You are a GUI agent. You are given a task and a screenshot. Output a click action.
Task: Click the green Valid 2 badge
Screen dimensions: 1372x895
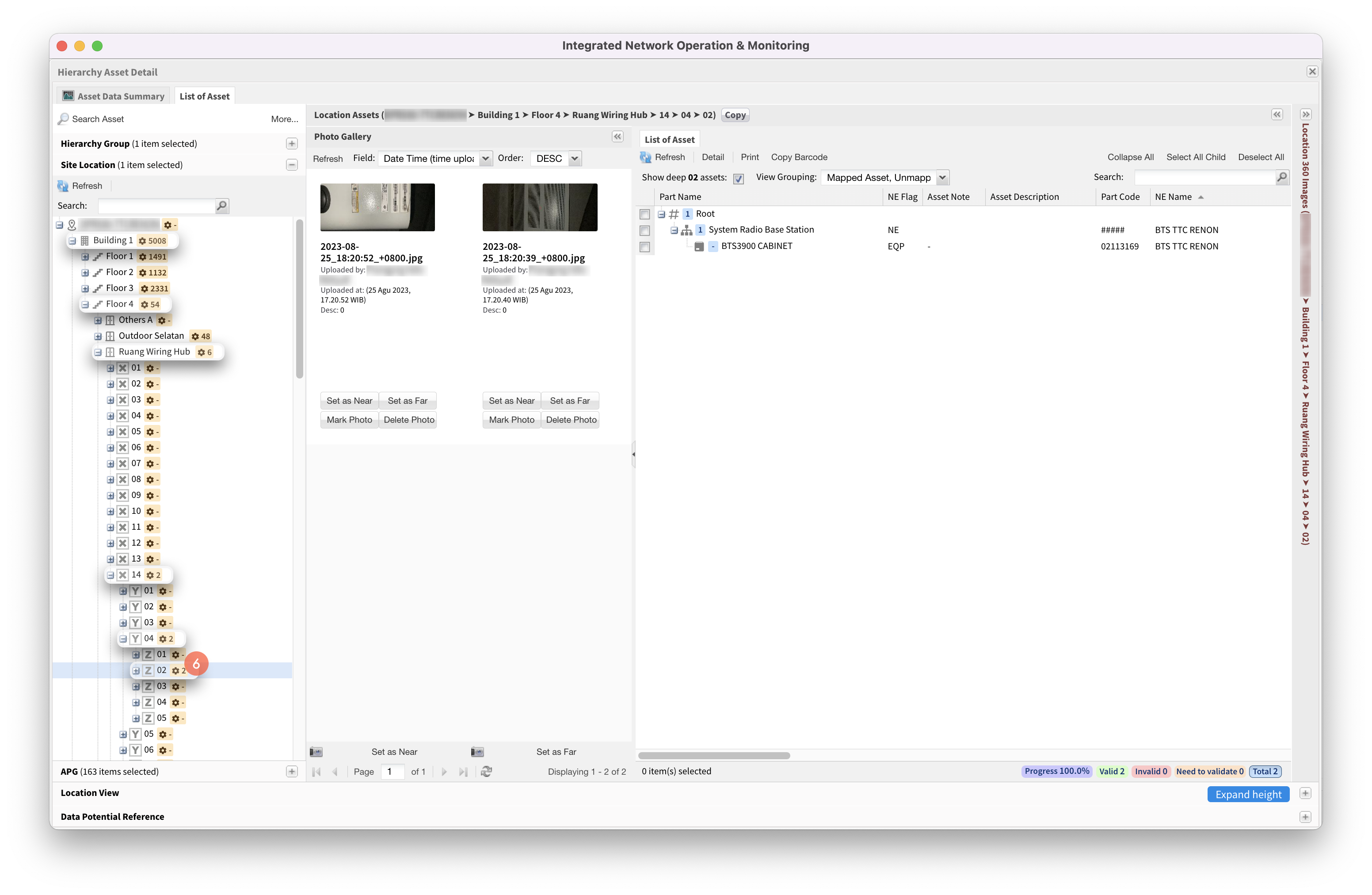pos(1112,772)
